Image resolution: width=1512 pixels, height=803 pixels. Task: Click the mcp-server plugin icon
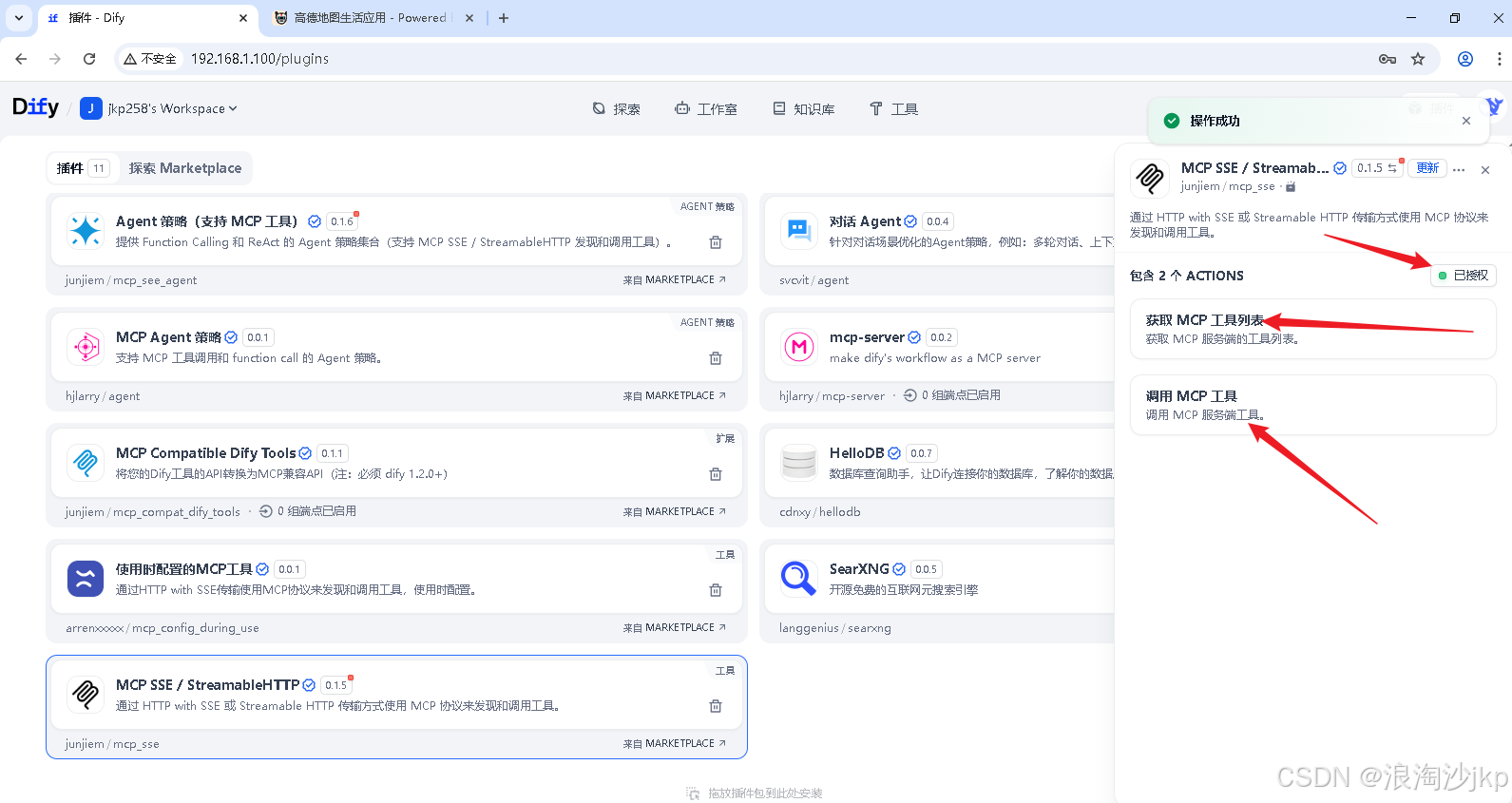coord(799,347)
